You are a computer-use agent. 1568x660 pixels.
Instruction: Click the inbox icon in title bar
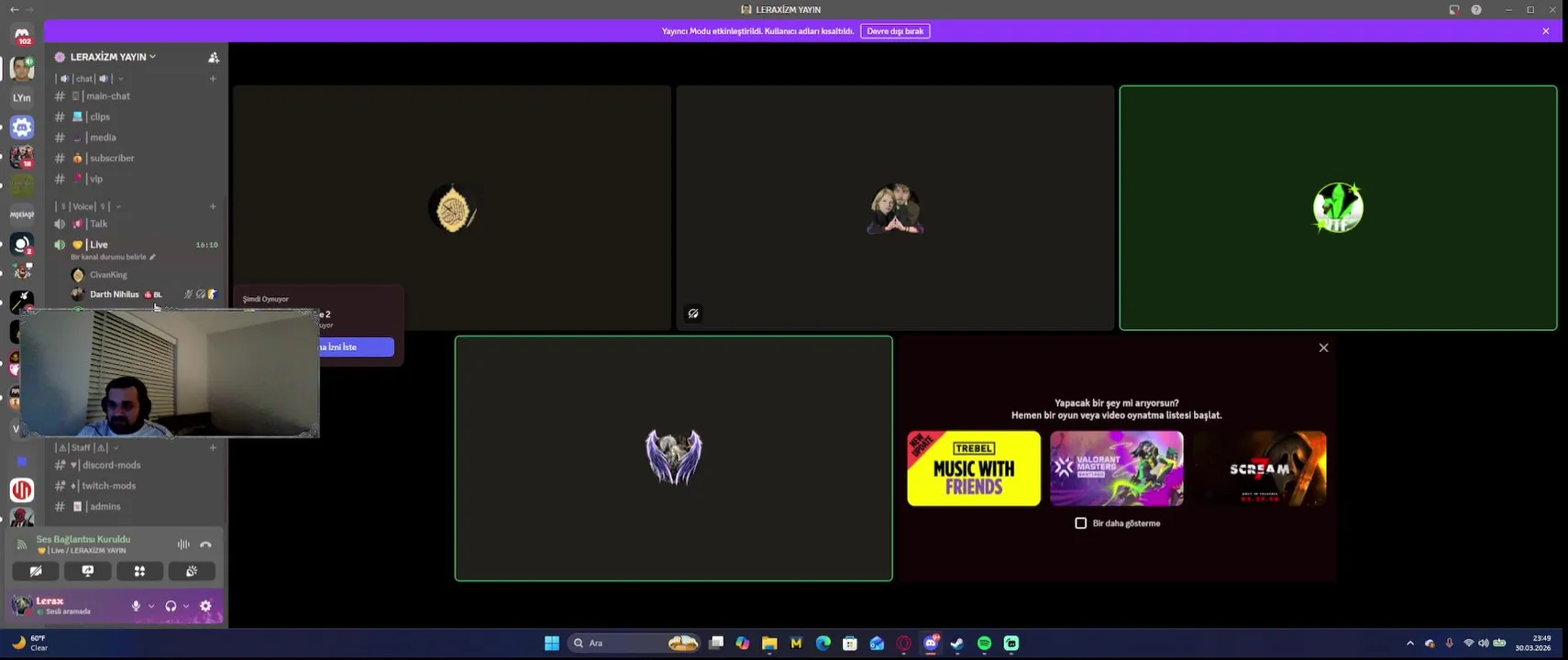[x=1453, y=9]
